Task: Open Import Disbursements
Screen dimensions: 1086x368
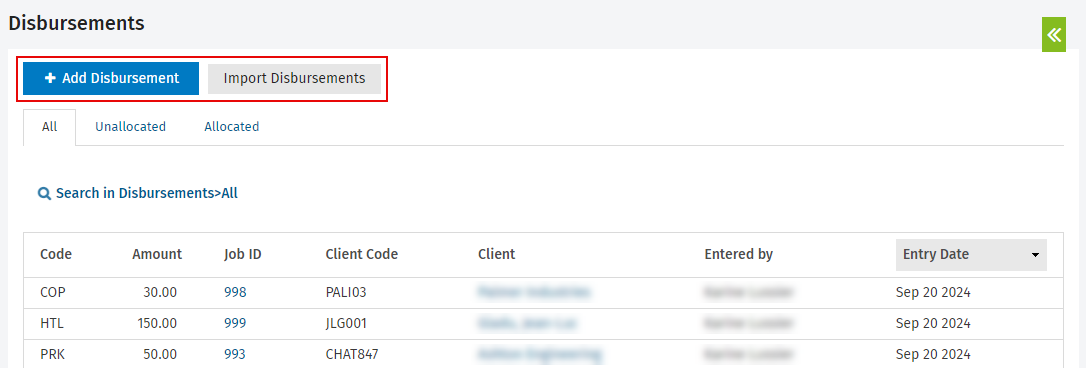Action: click(294, 78)
